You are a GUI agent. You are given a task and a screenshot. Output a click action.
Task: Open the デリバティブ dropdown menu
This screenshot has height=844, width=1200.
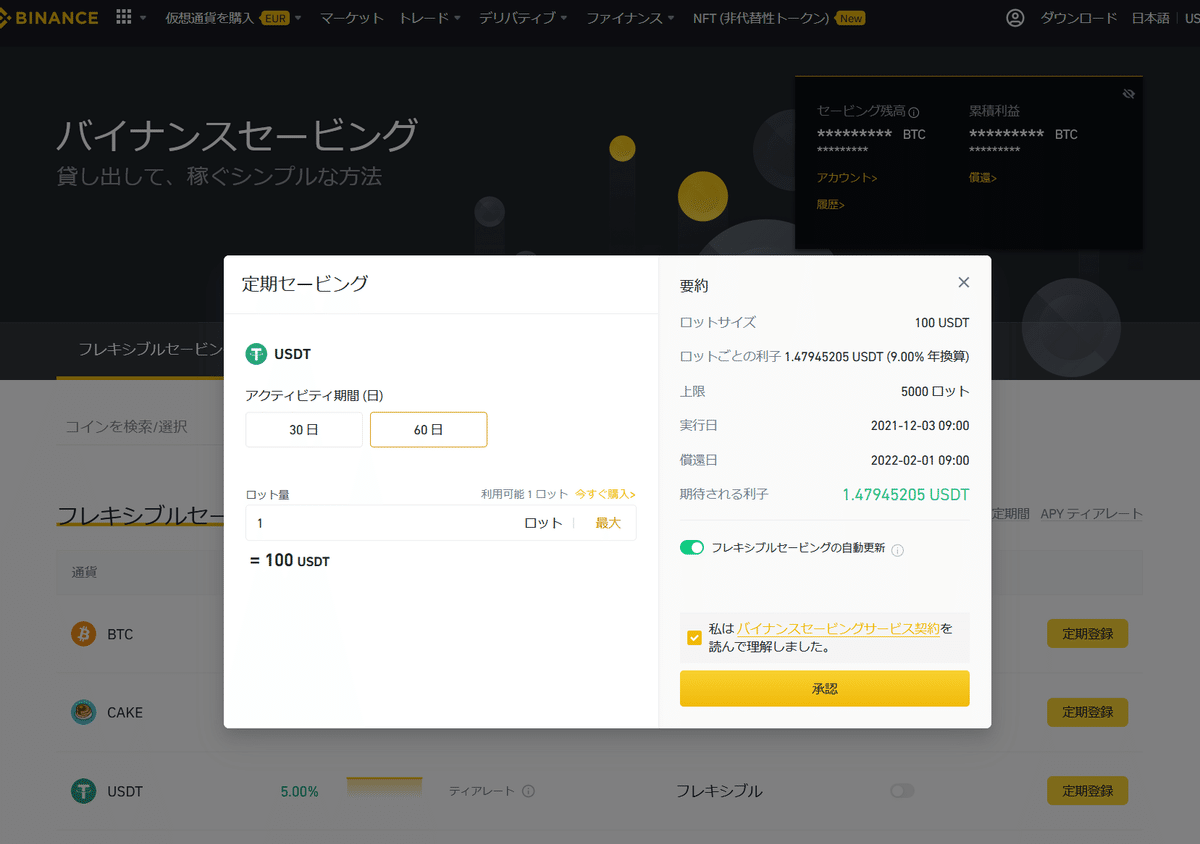(523, 17)
